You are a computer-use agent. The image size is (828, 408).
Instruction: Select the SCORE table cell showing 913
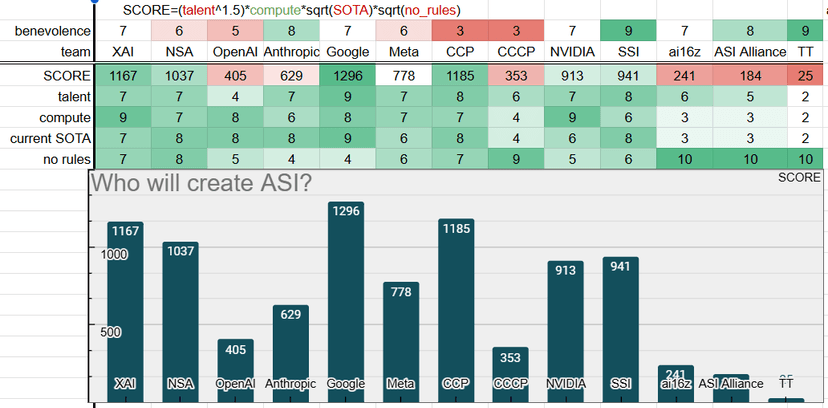click(x=572, y=76)
